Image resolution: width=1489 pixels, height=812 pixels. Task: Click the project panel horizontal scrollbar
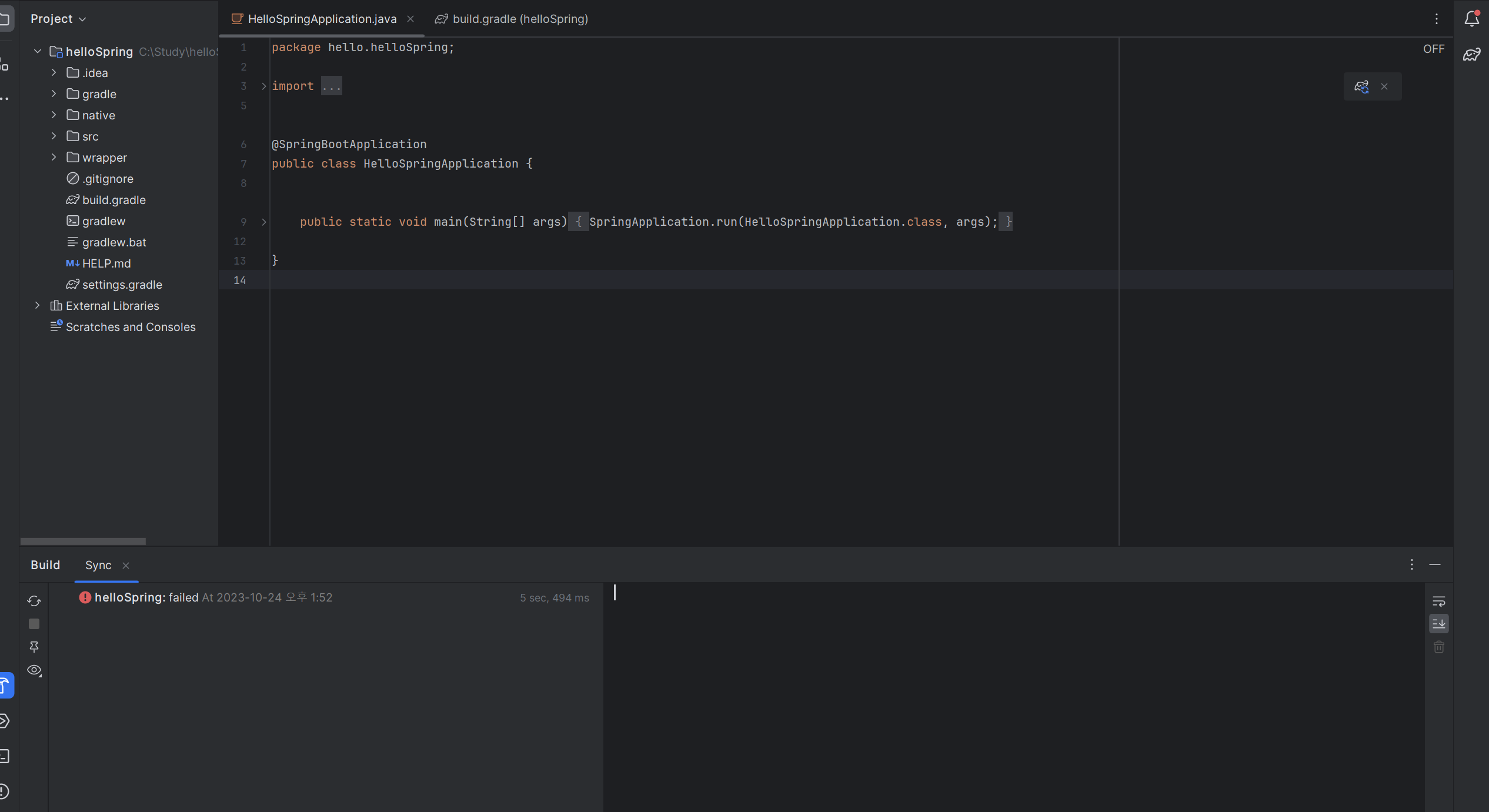click(83, 541)
